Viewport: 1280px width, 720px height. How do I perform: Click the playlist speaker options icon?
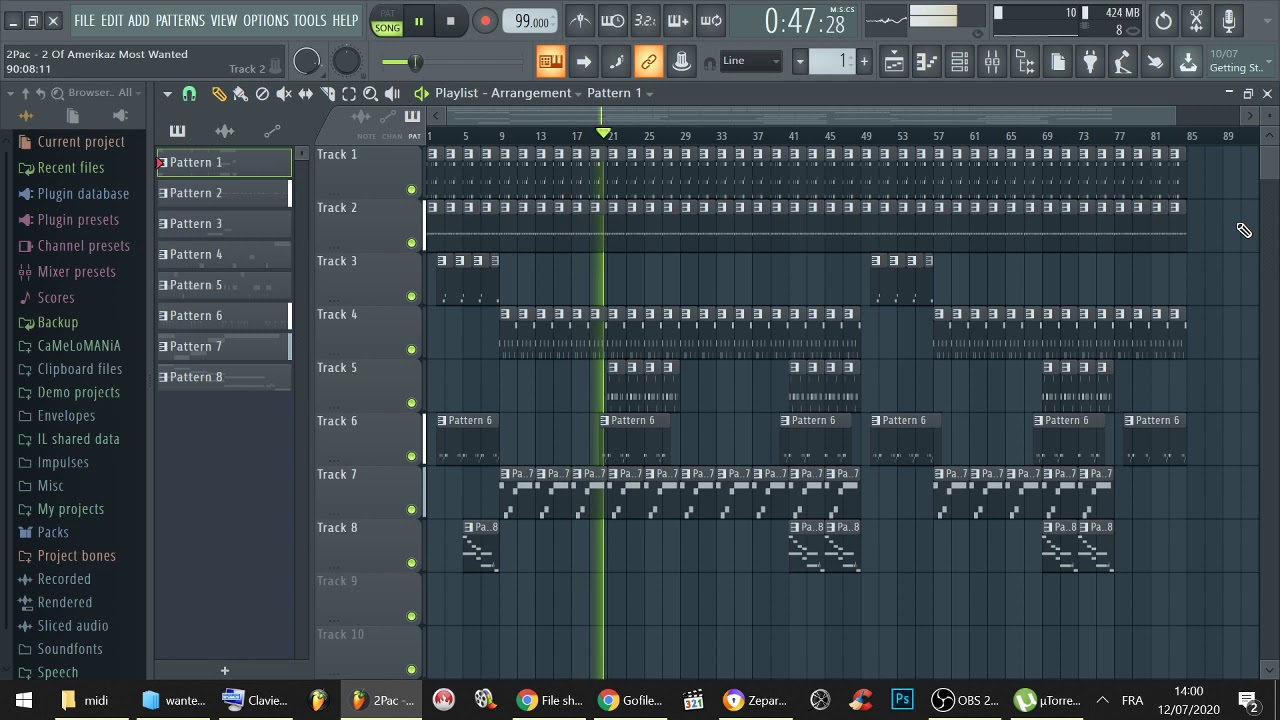click(421, 94)
